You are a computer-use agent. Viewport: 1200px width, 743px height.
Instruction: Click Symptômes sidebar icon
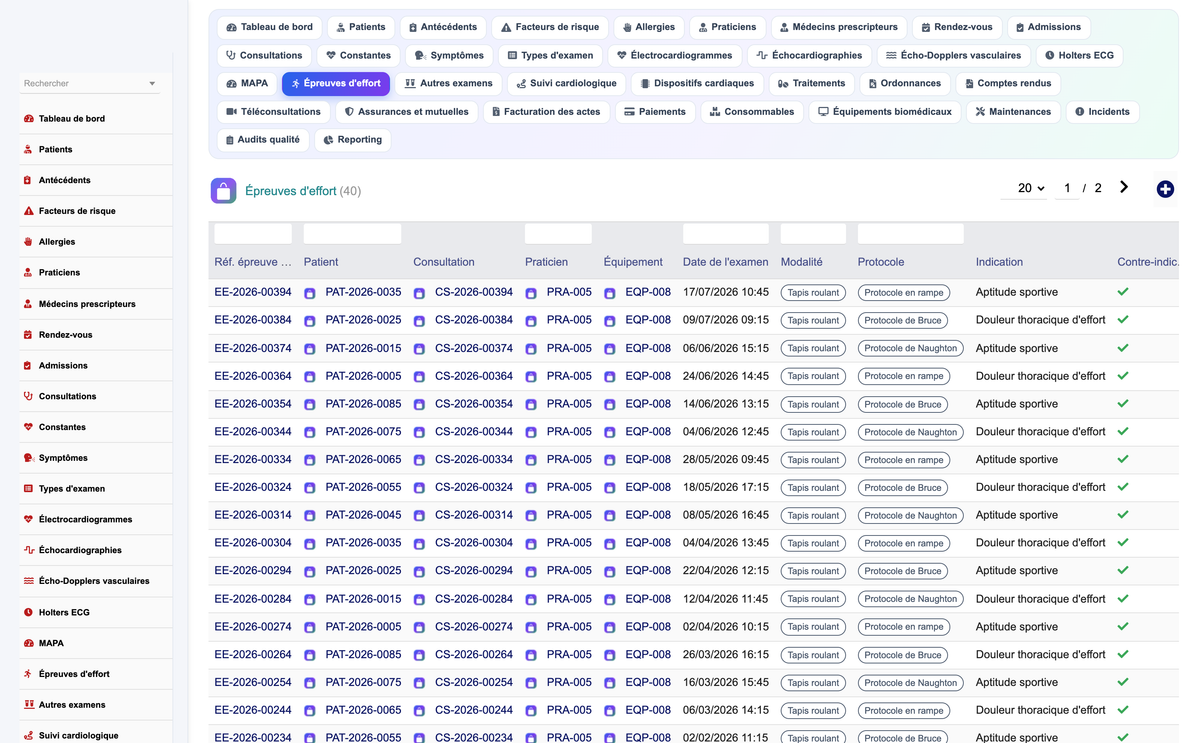[28, 458]
